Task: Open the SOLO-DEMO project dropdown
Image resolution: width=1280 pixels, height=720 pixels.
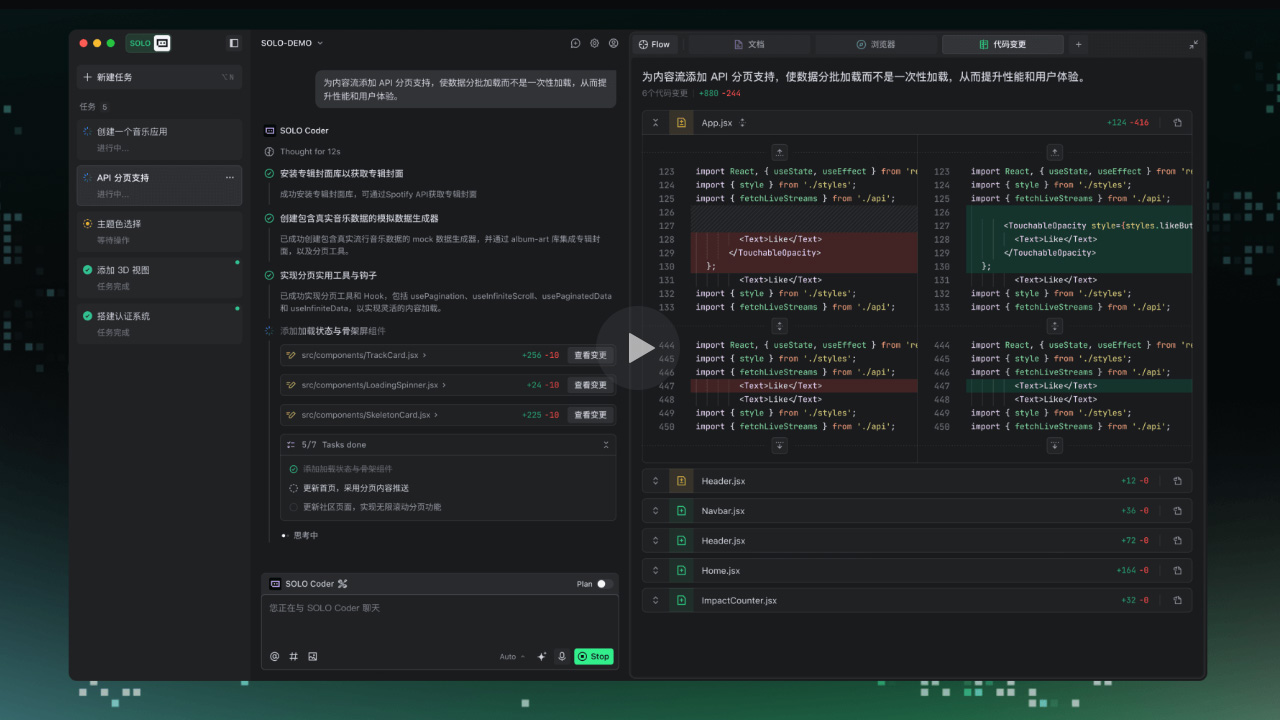Action: click(292, 44)
